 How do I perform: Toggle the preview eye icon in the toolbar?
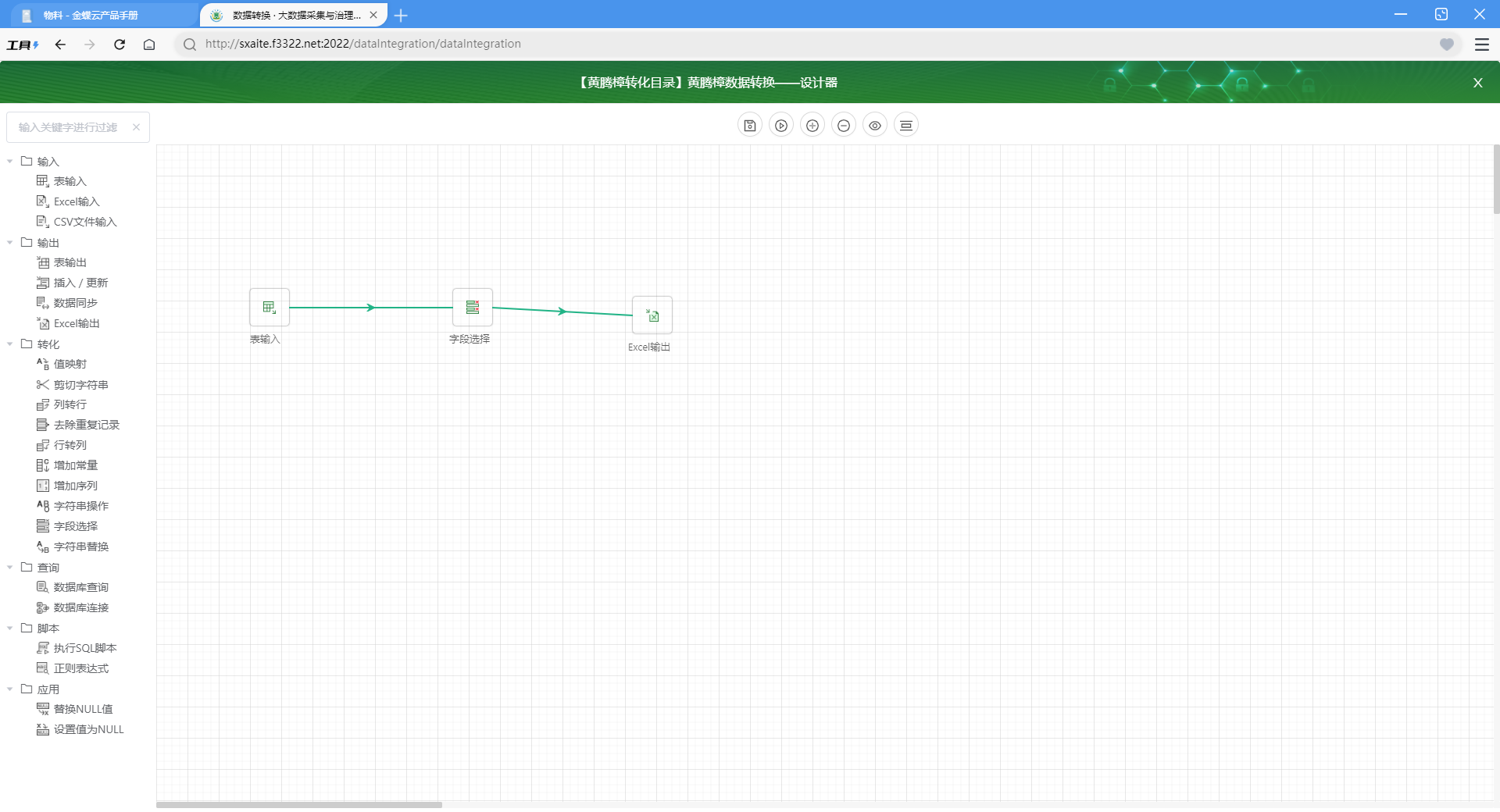[x=875, y=126]
